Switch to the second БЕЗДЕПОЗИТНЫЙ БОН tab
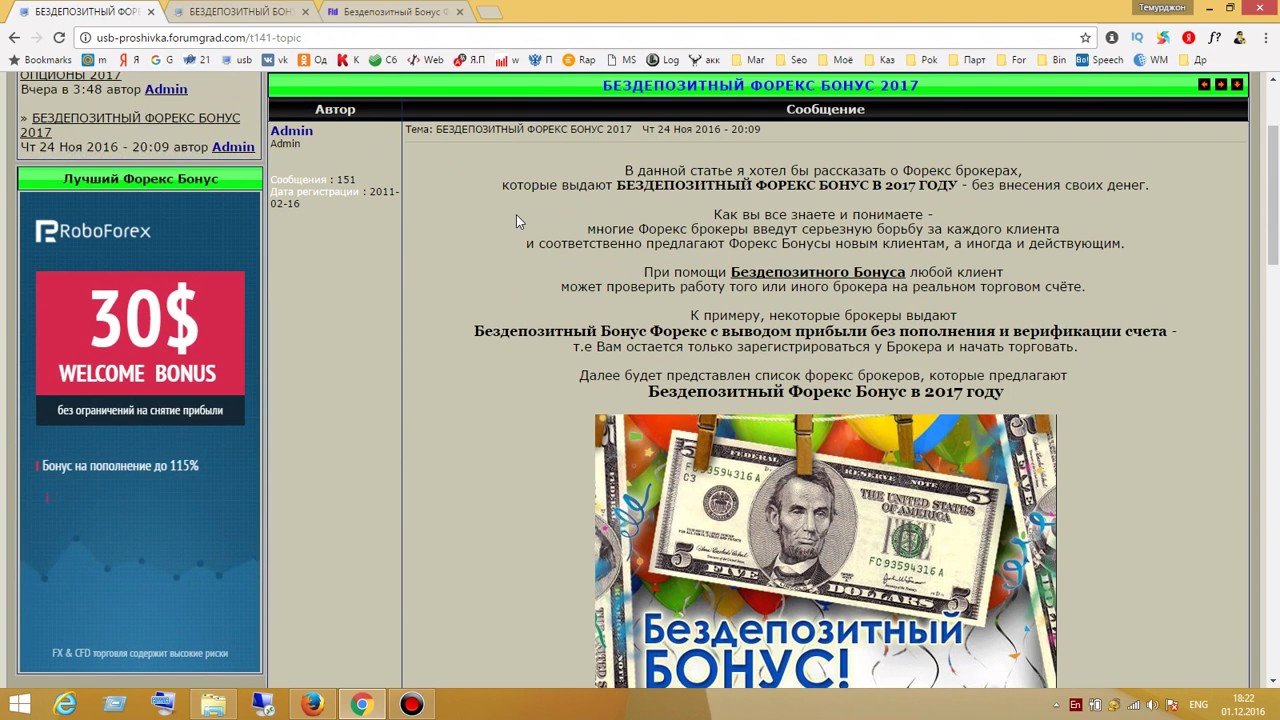1280x720 pixels. coord(240,12)
